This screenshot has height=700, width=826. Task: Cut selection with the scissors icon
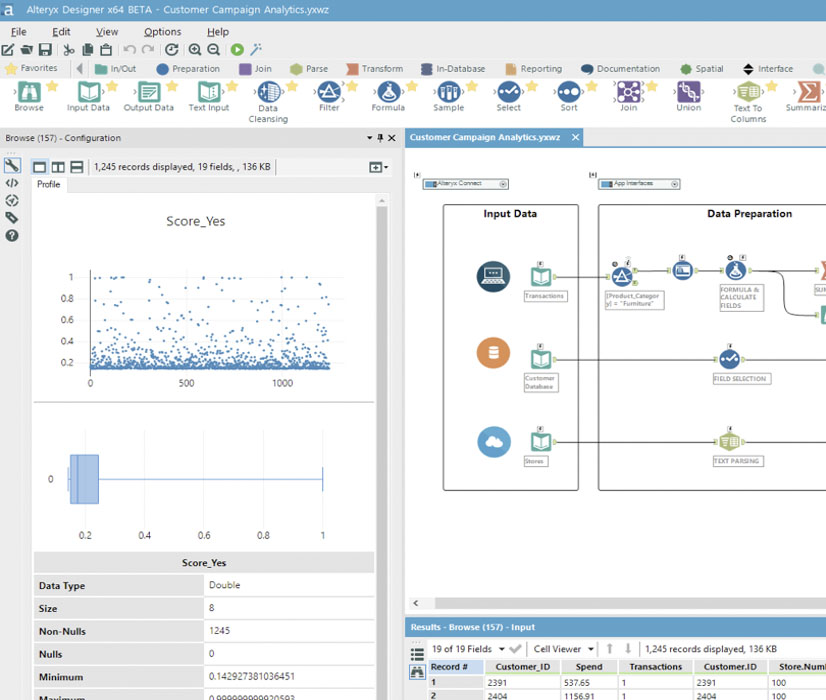click(68, 50)
